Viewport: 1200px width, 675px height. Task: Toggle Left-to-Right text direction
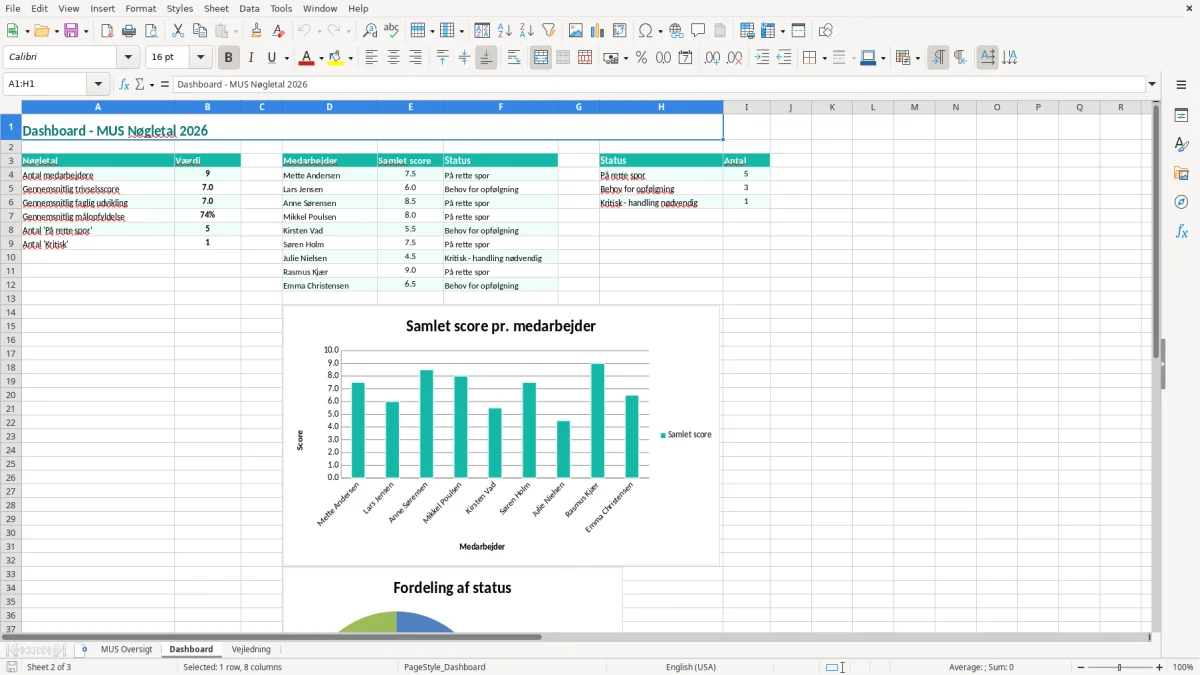938,58
